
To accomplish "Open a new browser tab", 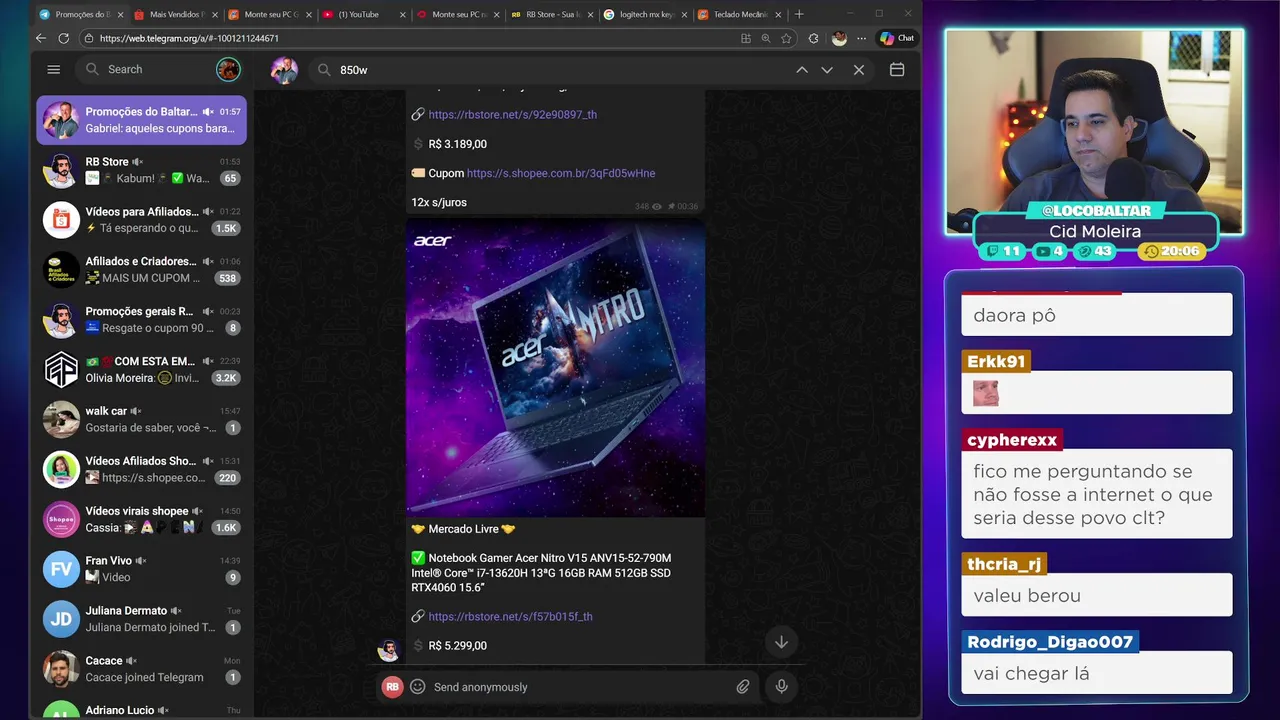I will (799, 14).
